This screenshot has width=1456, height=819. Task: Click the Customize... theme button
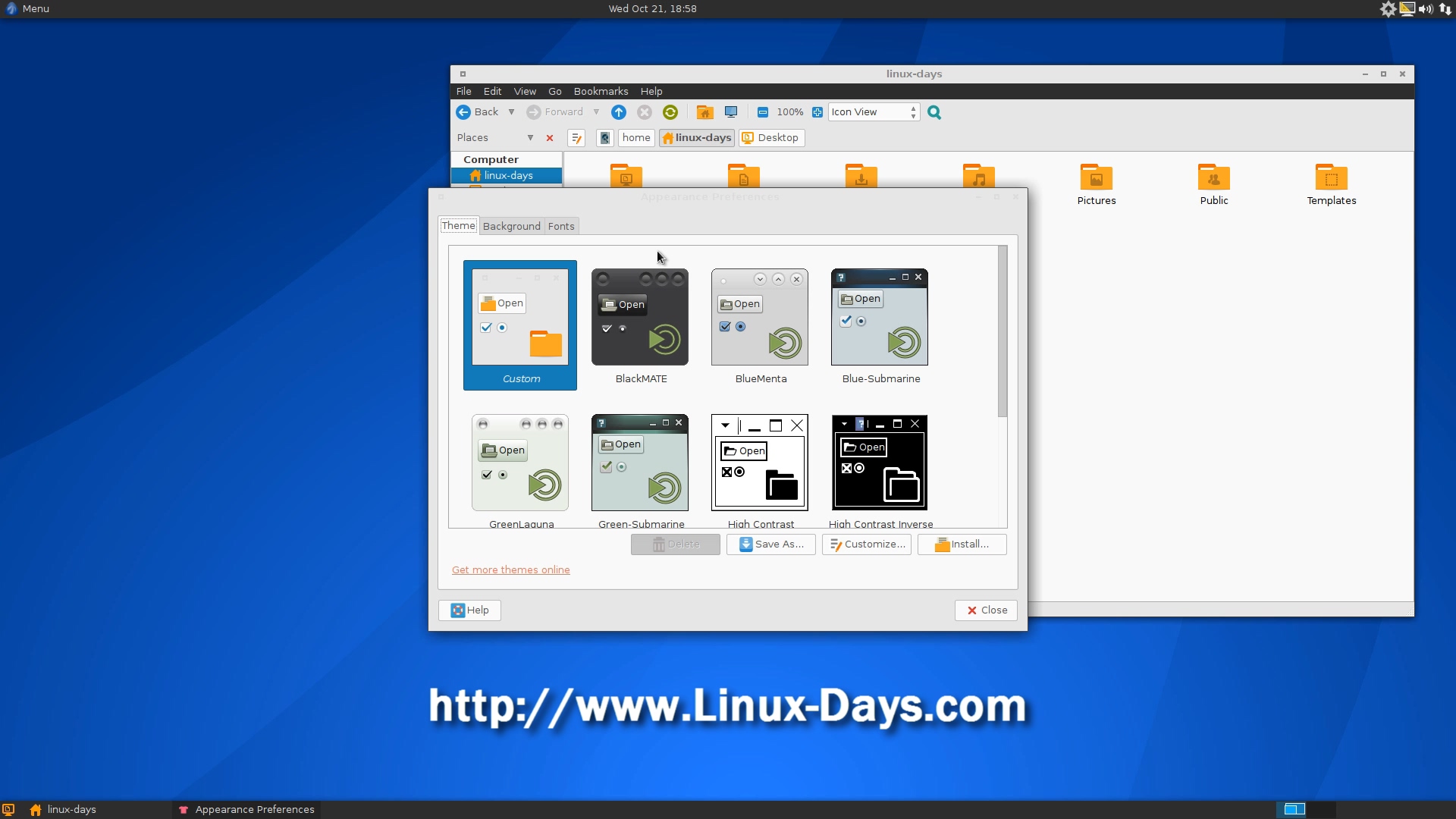click(x=867, y=544)
